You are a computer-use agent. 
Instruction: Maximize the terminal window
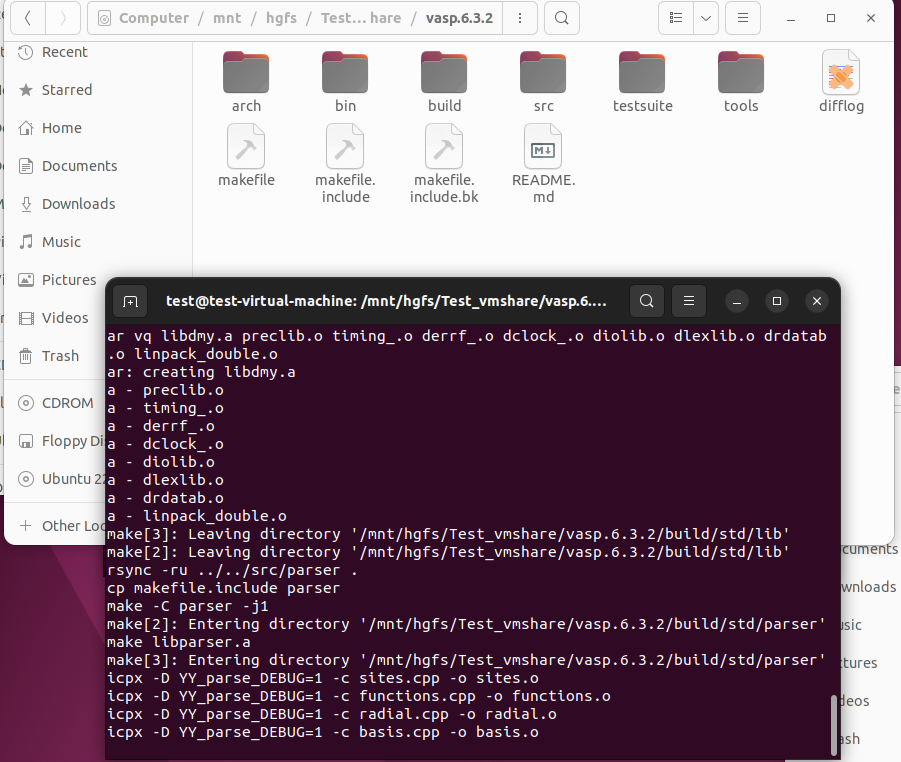coord(777,301)
